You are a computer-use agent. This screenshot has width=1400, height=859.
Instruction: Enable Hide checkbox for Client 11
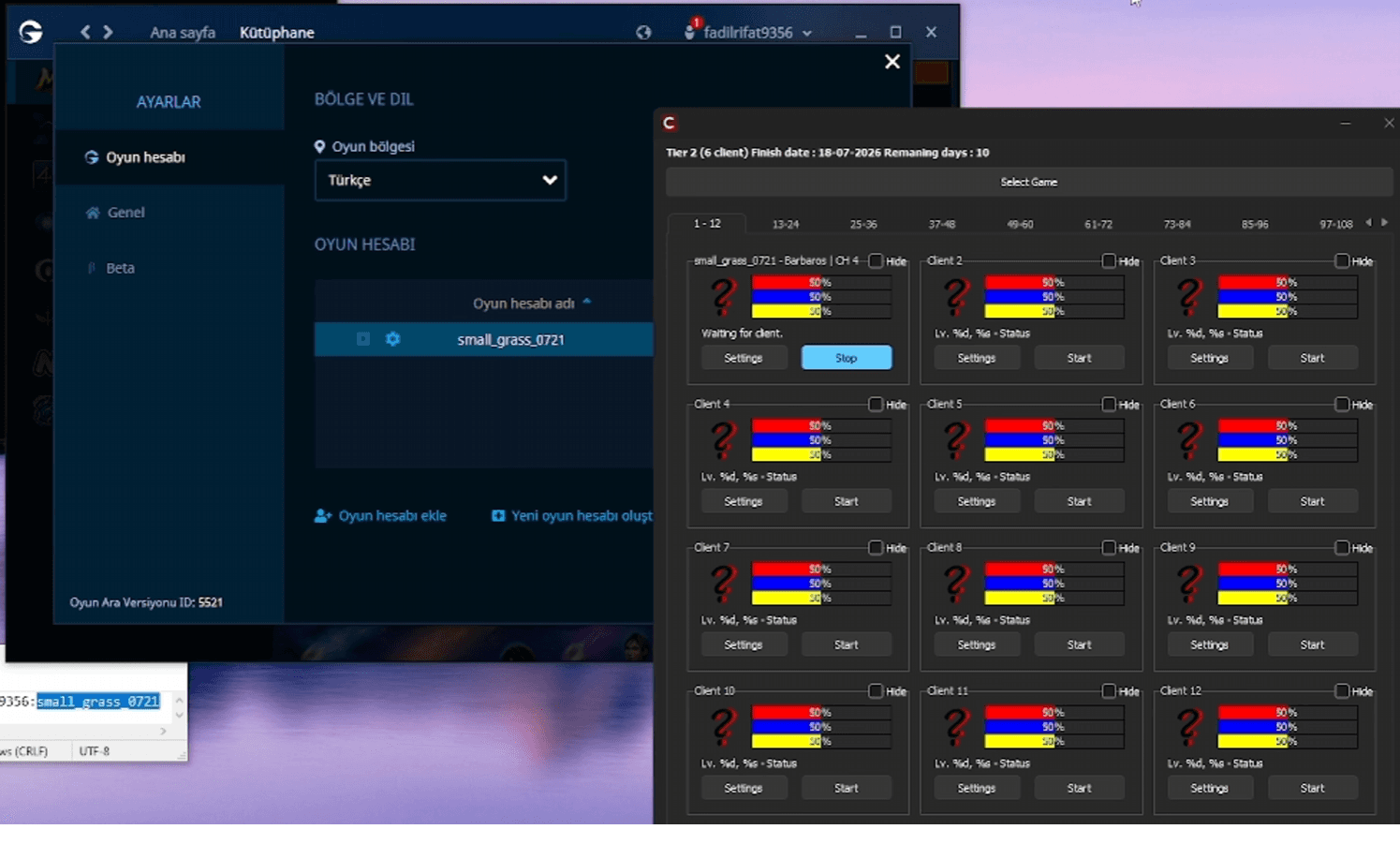(x=1109, y=690)
